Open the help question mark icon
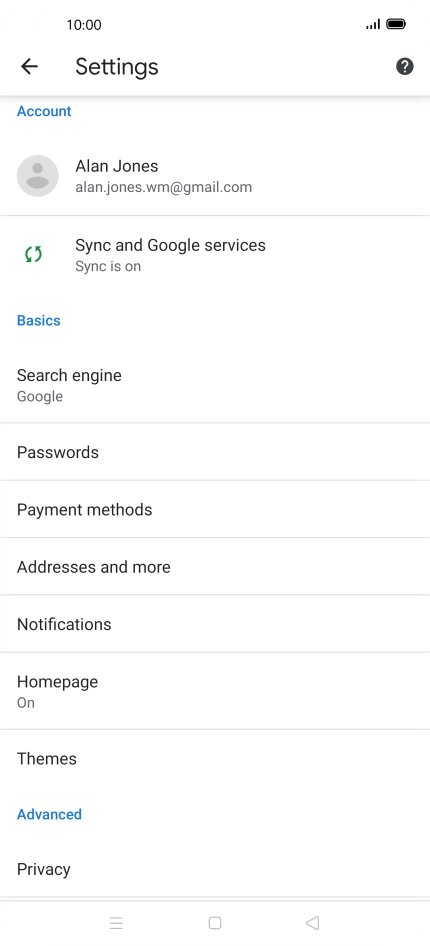Viewport: 430px width, 946px height. [x=405, y=66]
